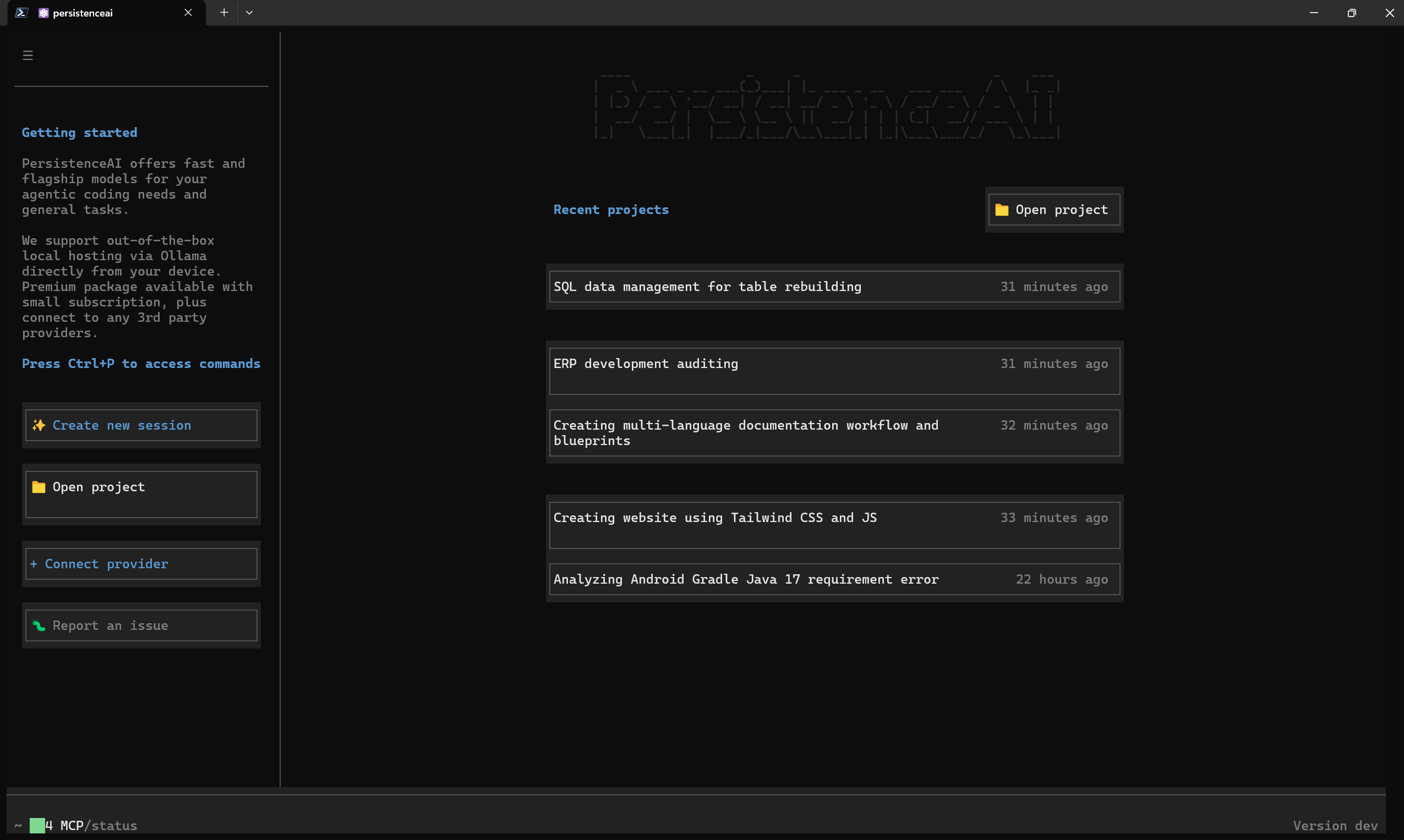Open SQL data management for table rebuilding project
Viewport: 1404px width, 840px height.
[834, 287]
